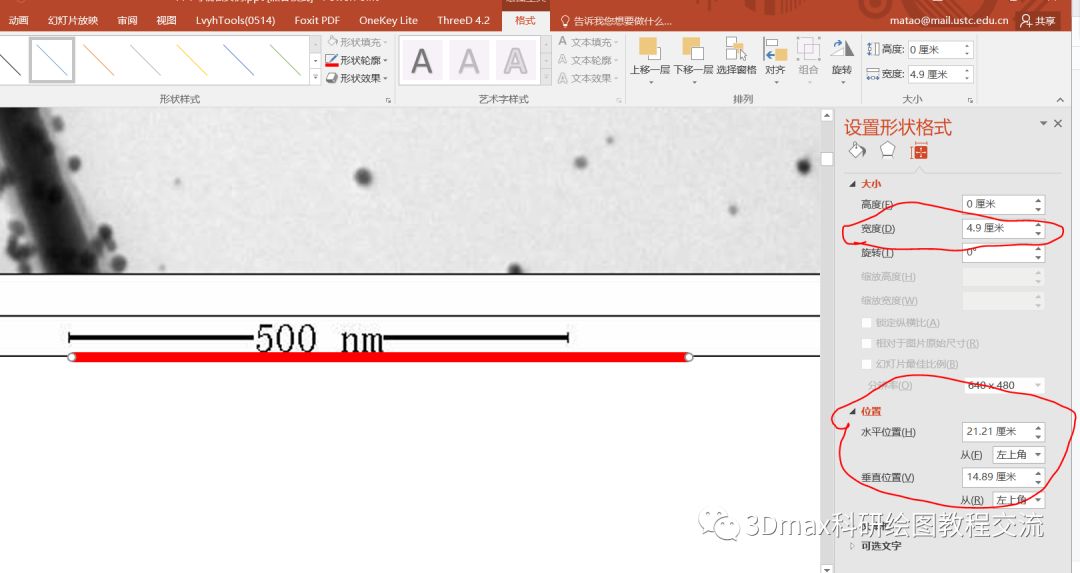Viewport: 1080px width, 573px height.
Task: Click the 下移一层 send backward icon
Action: pyautogui.click(x=693, y=49)
